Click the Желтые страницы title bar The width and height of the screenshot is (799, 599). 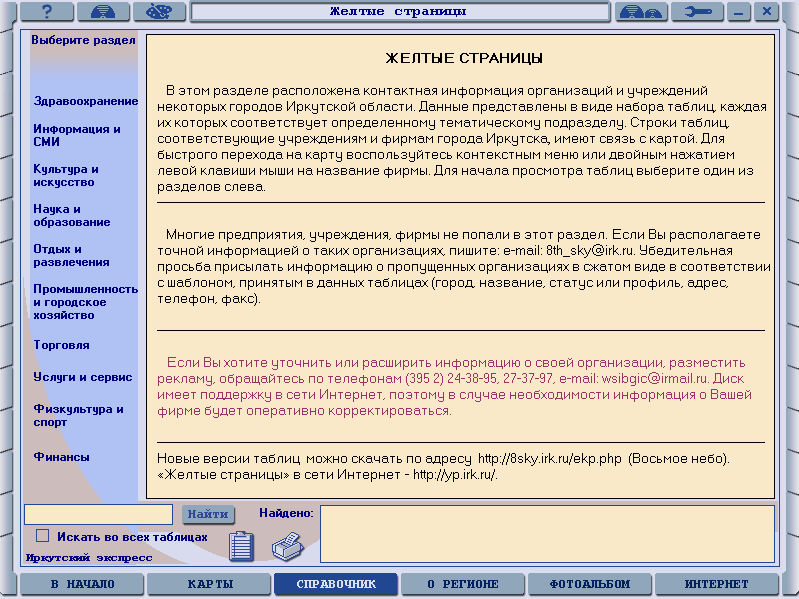pos(400,11)
